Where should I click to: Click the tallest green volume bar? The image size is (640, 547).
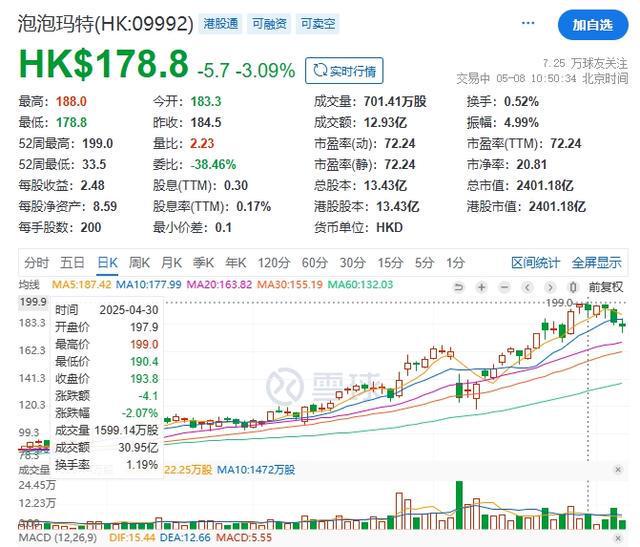click(x=459, y=505)
